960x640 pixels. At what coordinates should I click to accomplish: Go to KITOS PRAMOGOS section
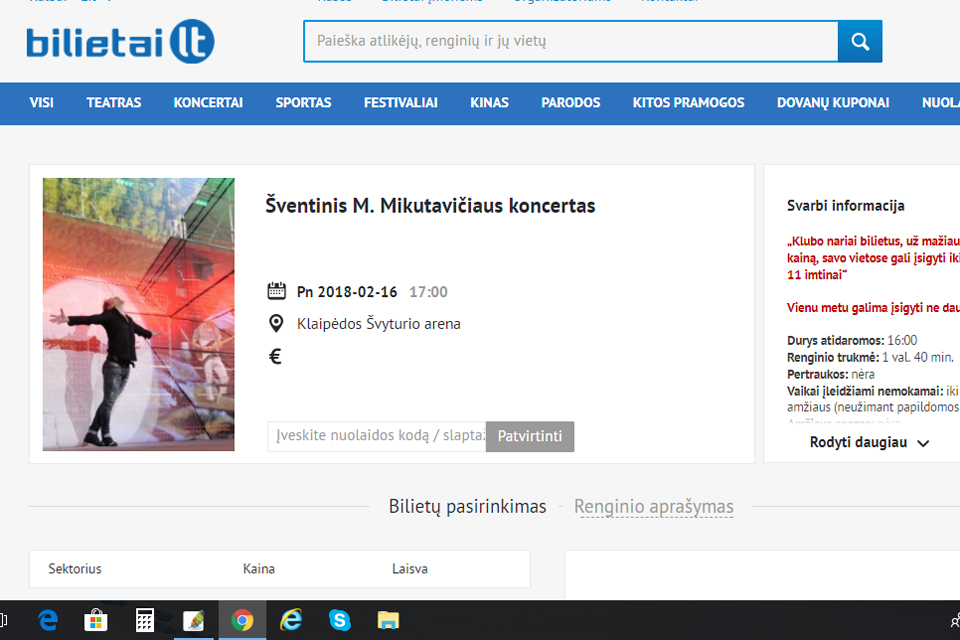click(688, 103)
